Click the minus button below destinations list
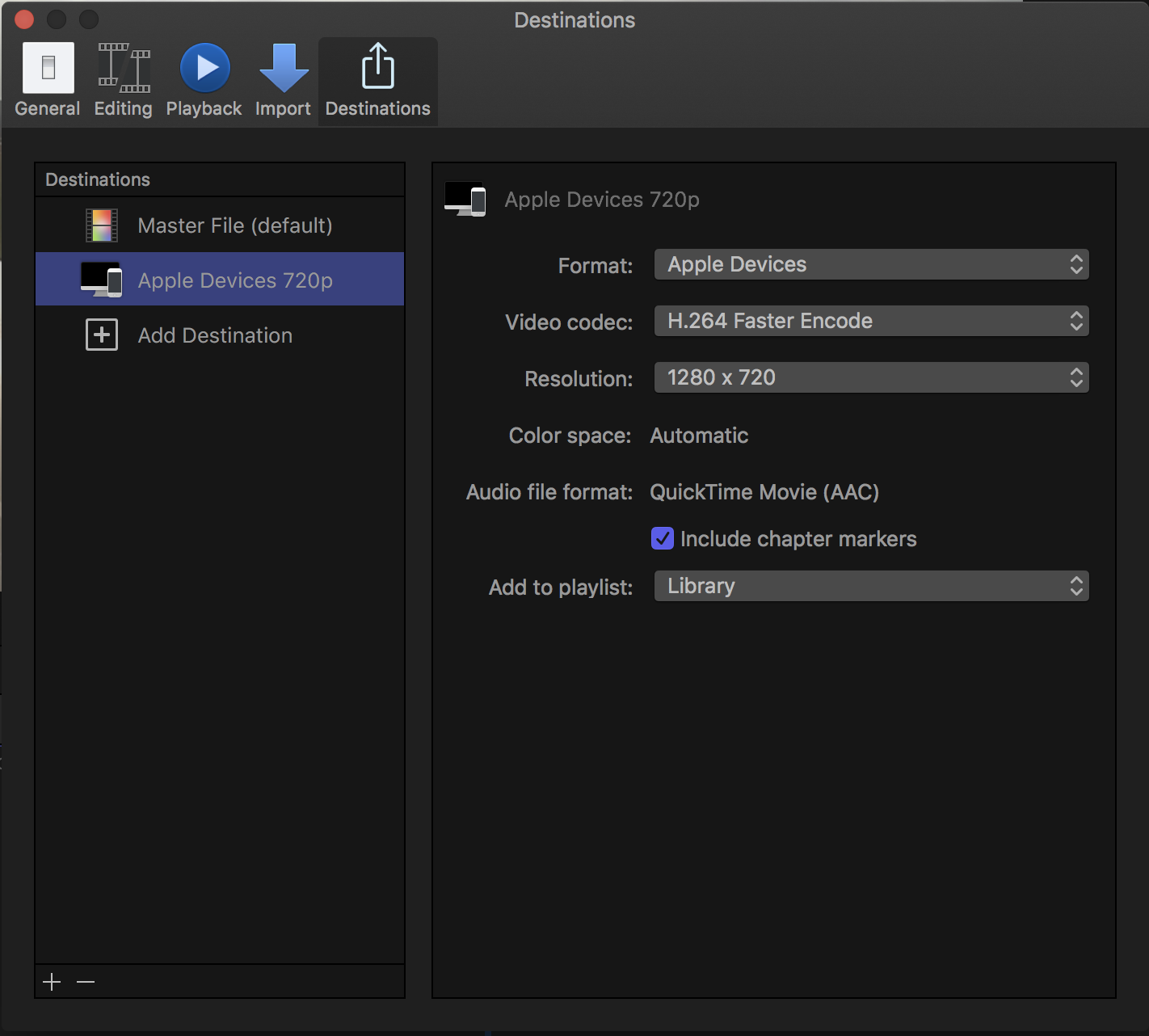The width and height of the screenshot is (1149, 1036). pyautogui.click(x=86, y=982)
